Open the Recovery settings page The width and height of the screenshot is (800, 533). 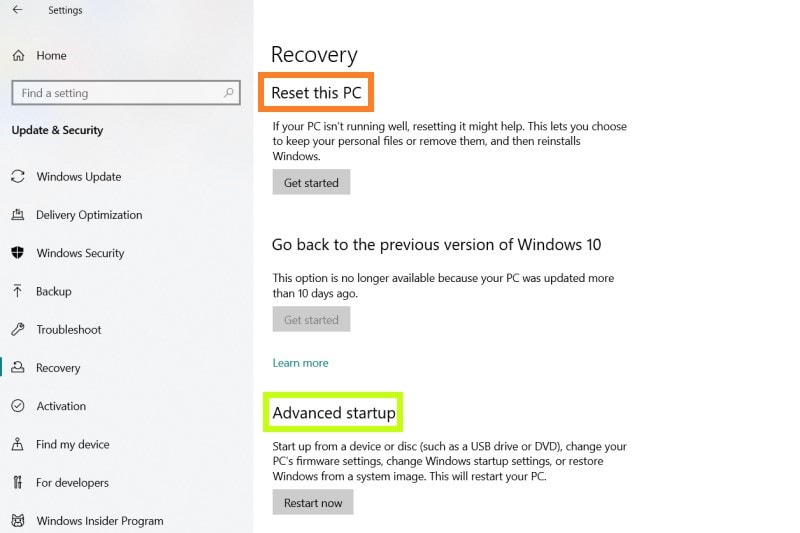click(58, 368)
